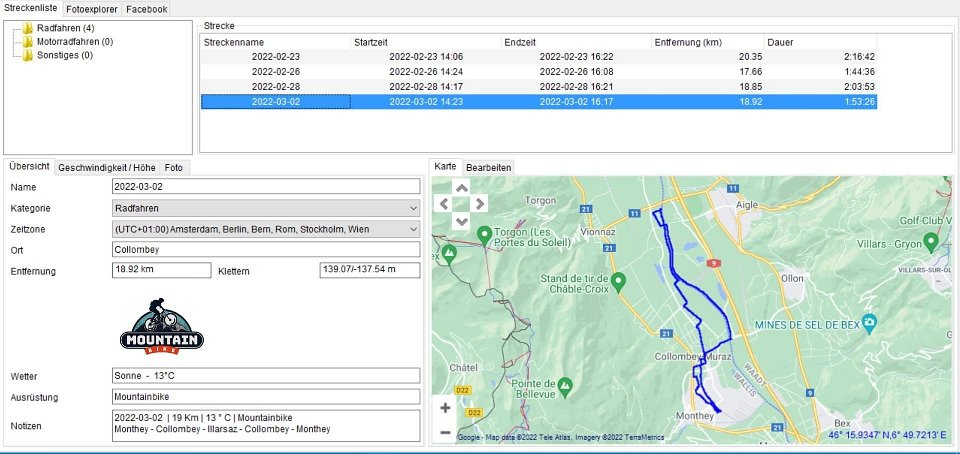
Task: Click Pointe de Bellevue mountain marker
Action: tap(564, 385)
